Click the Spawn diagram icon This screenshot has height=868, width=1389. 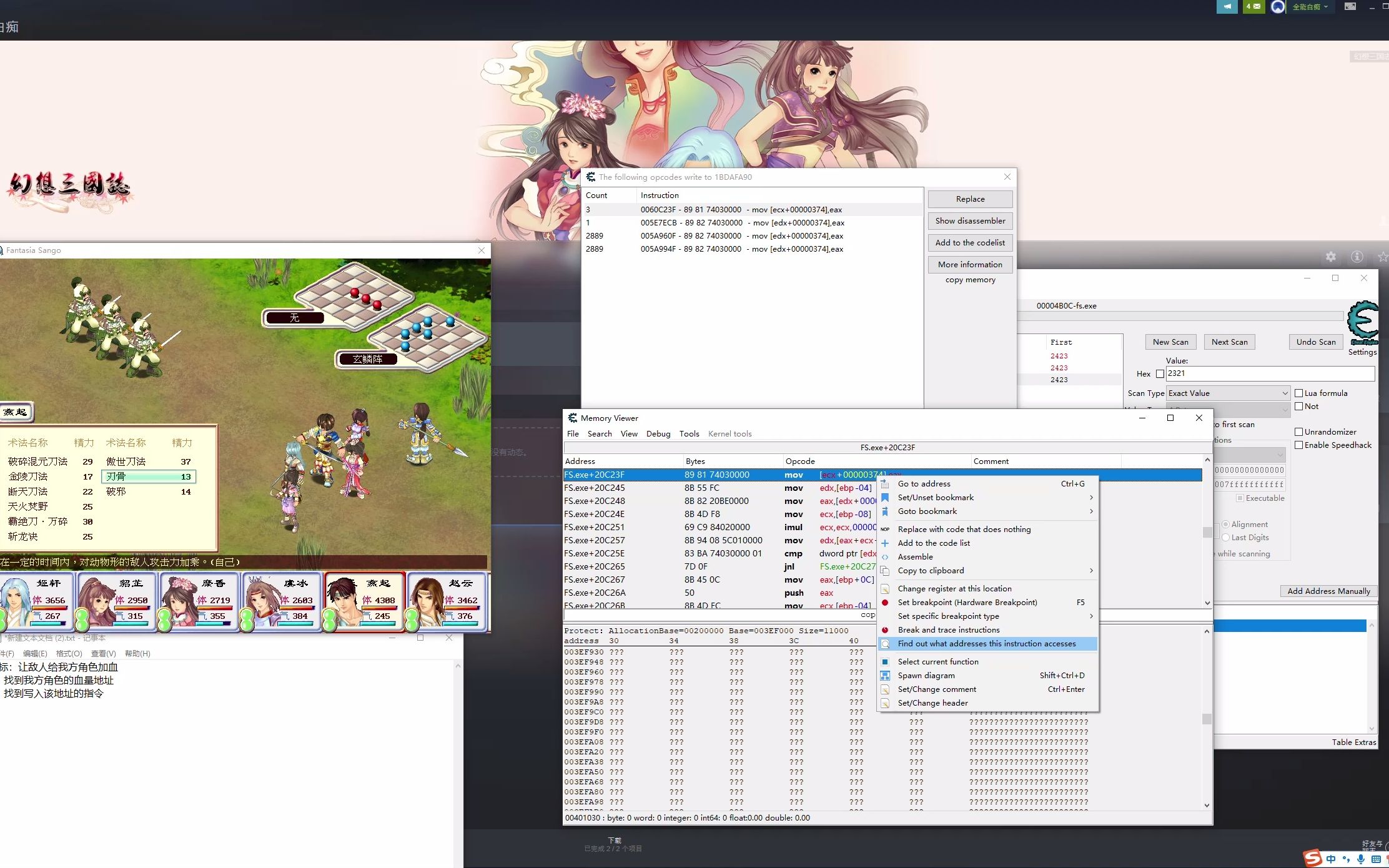885,676
